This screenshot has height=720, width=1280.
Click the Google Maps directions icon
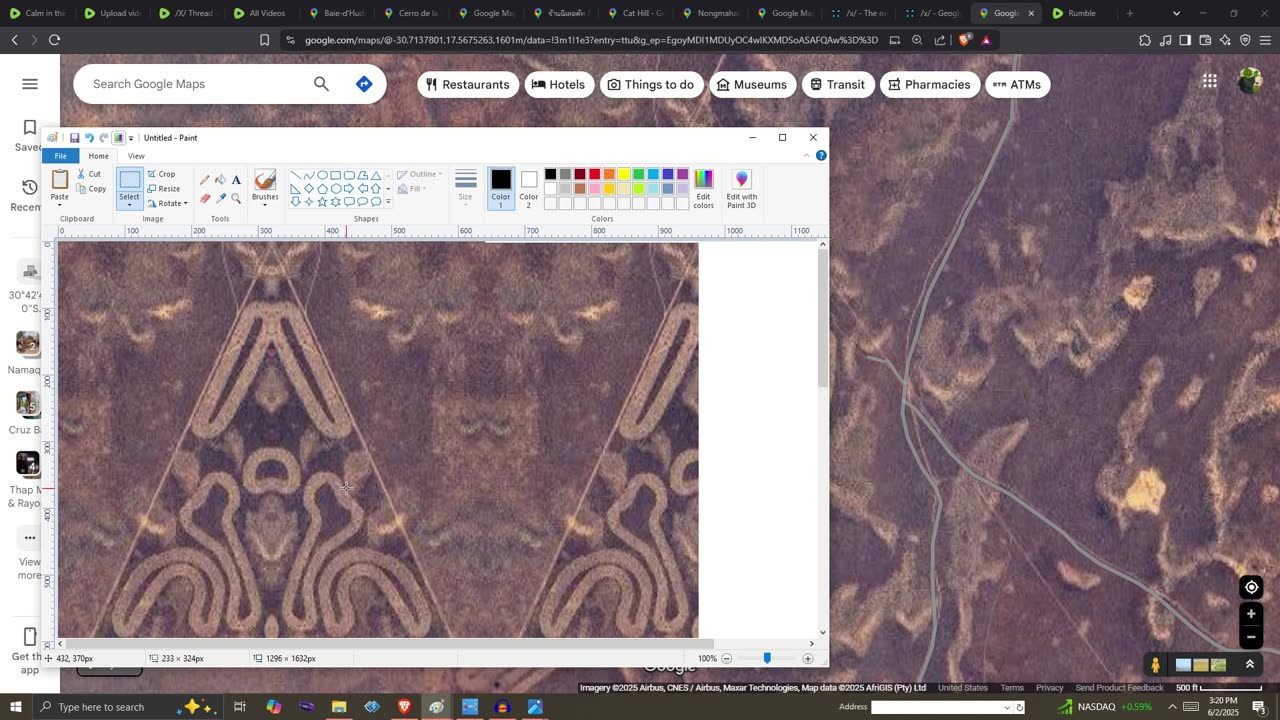pos(364,84)
